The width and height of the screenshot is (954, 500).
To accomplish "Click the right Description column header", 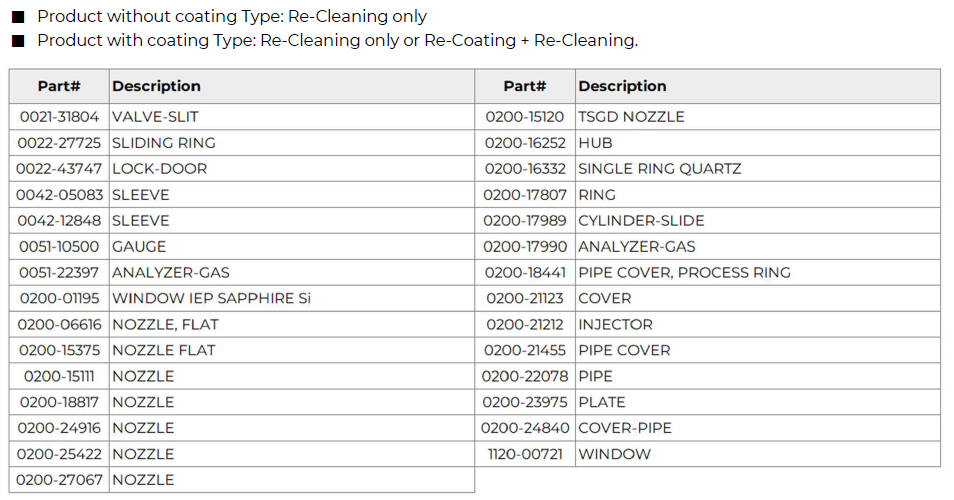I will coord(622,86).
